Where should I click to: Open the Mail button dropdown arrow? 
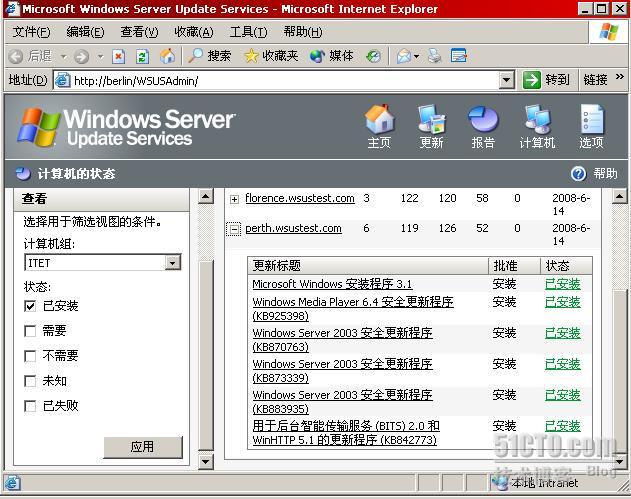pyautogui.click(x=417, y=56)
